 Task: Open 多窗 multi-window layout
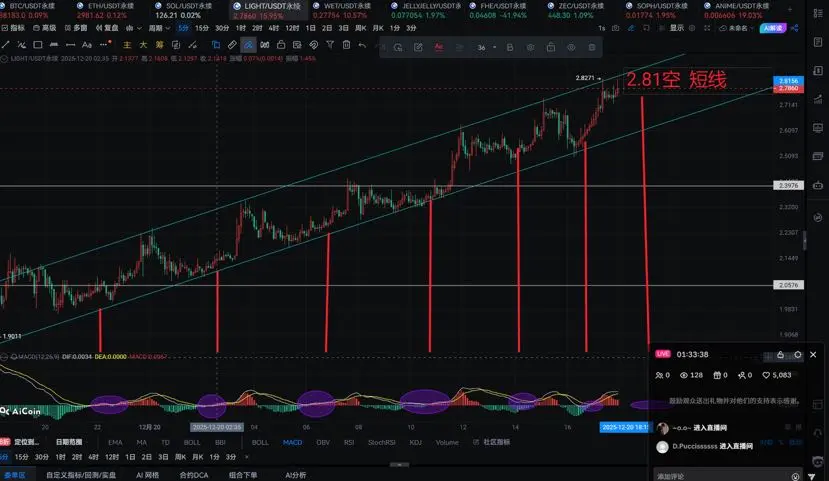click(76, 28)
